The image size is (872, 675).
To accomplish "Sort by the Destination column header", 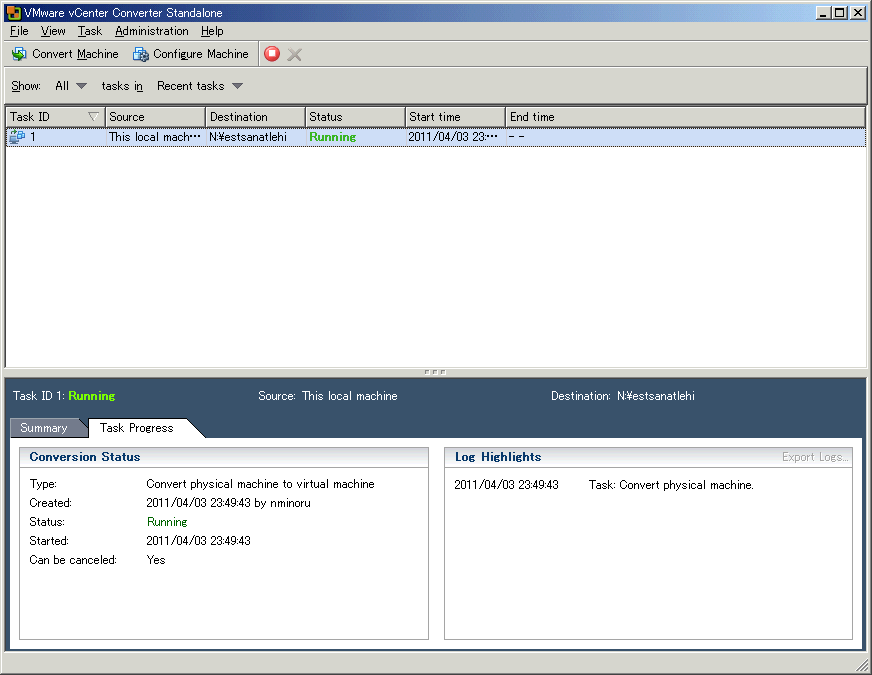I will coord(255,117).
